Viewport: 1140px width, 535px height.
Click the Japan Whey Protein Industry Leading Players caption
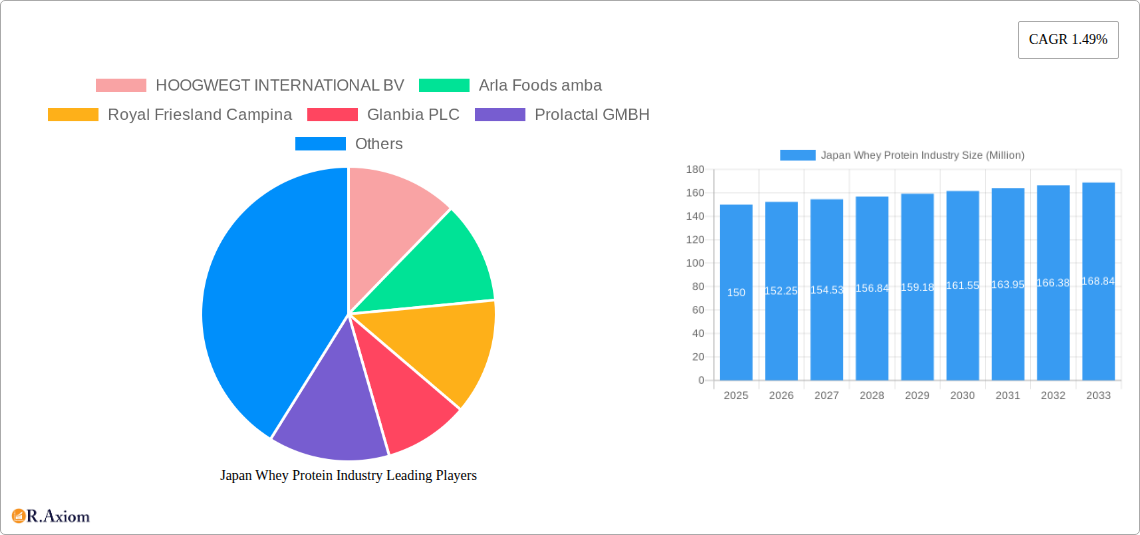pyautogui.click(x=348, y=475)
